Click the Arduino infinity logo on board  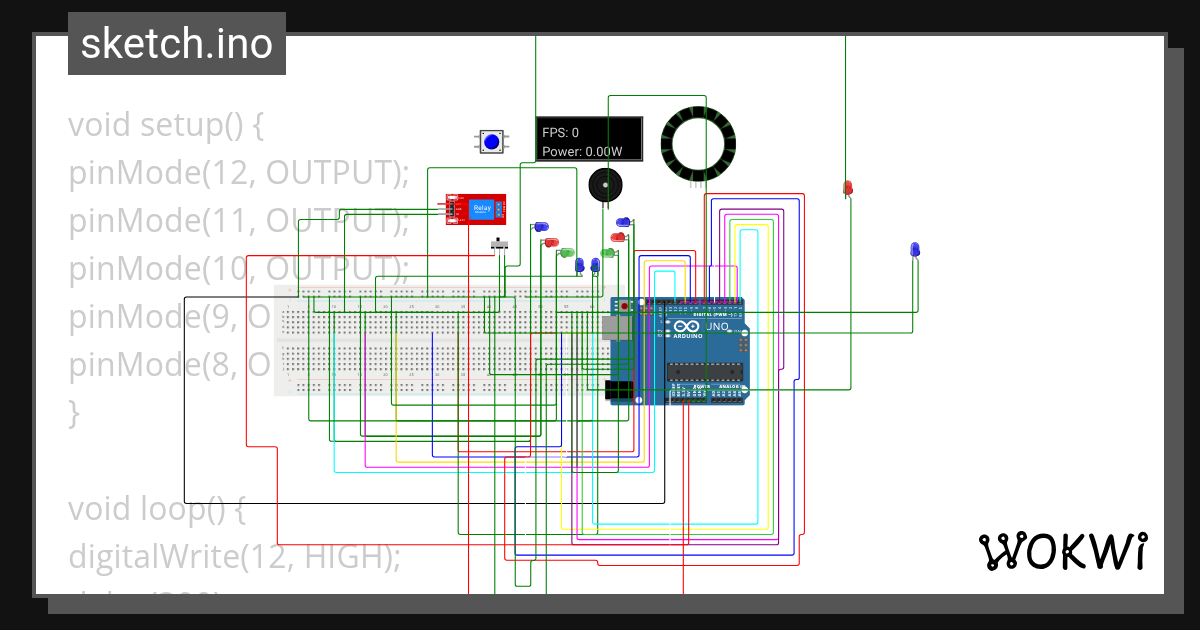point(686,327)
